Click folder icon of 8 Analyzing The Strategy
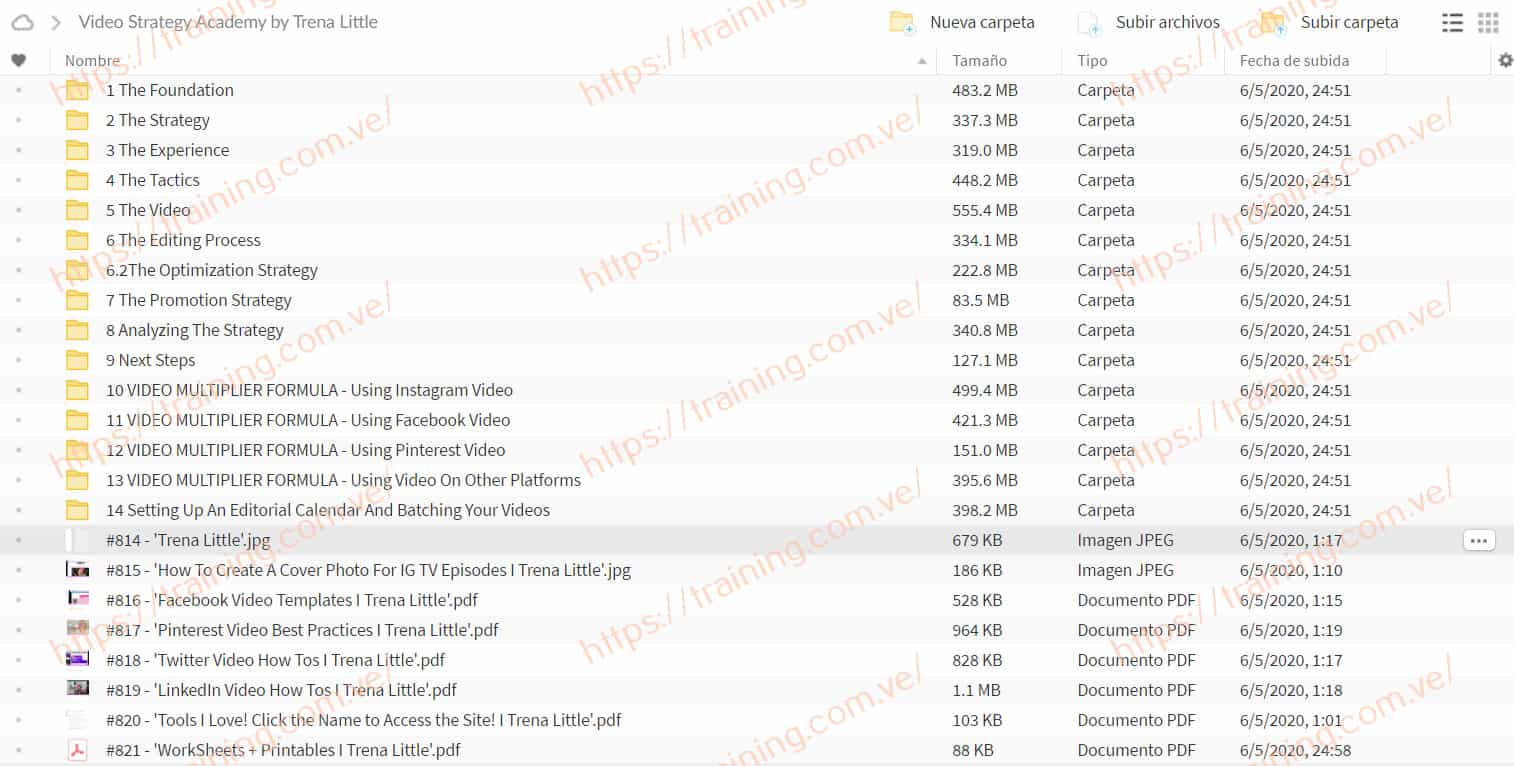This screenshot has width=1514, height=766. click(x=77, y=330)
